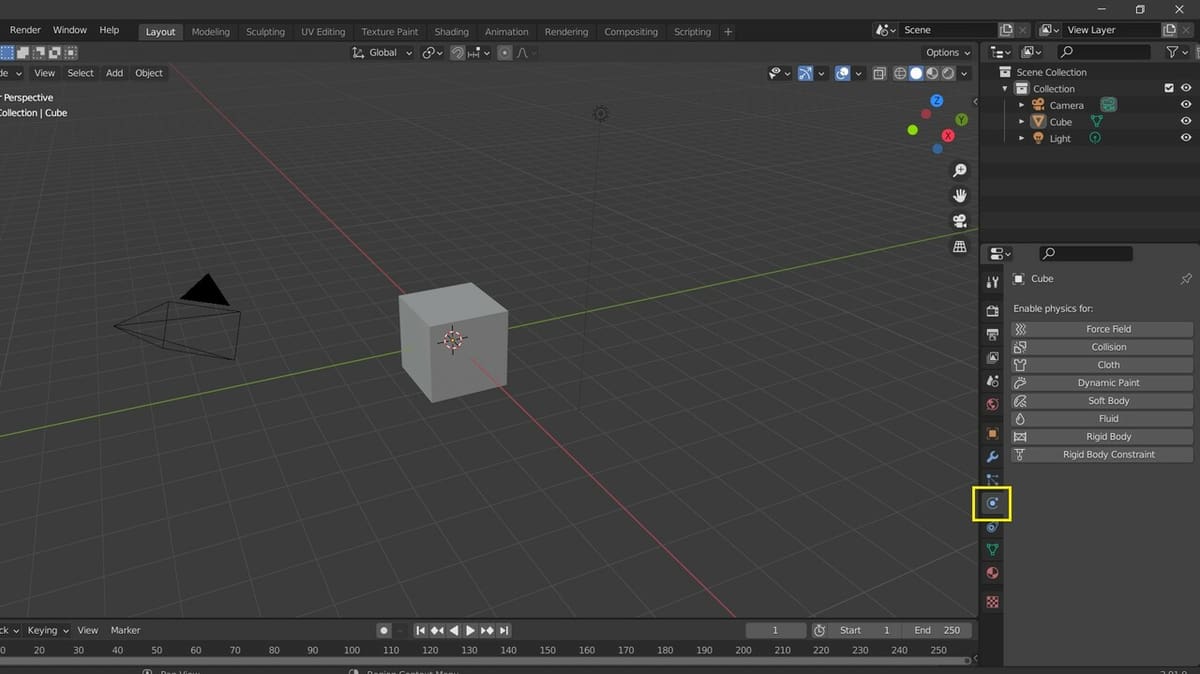Click the pin icon beside Cube
Screen dimensions: 1200x674
(1186, 279)
